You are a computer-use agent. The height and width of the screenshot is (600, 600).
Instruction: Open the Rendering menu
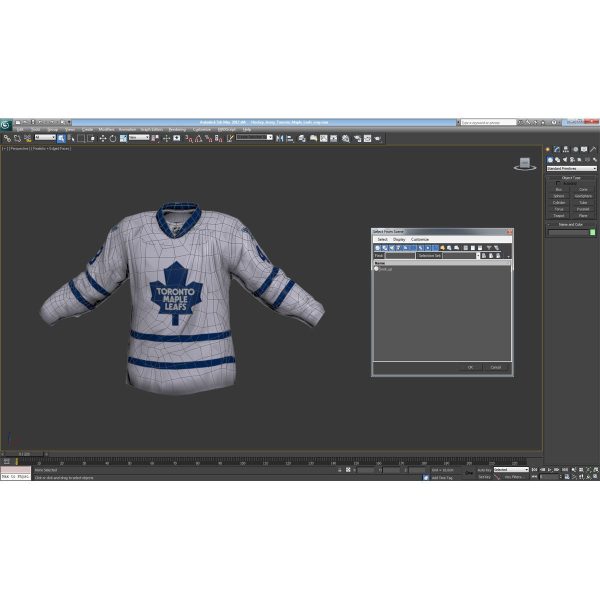coord(177,130)
